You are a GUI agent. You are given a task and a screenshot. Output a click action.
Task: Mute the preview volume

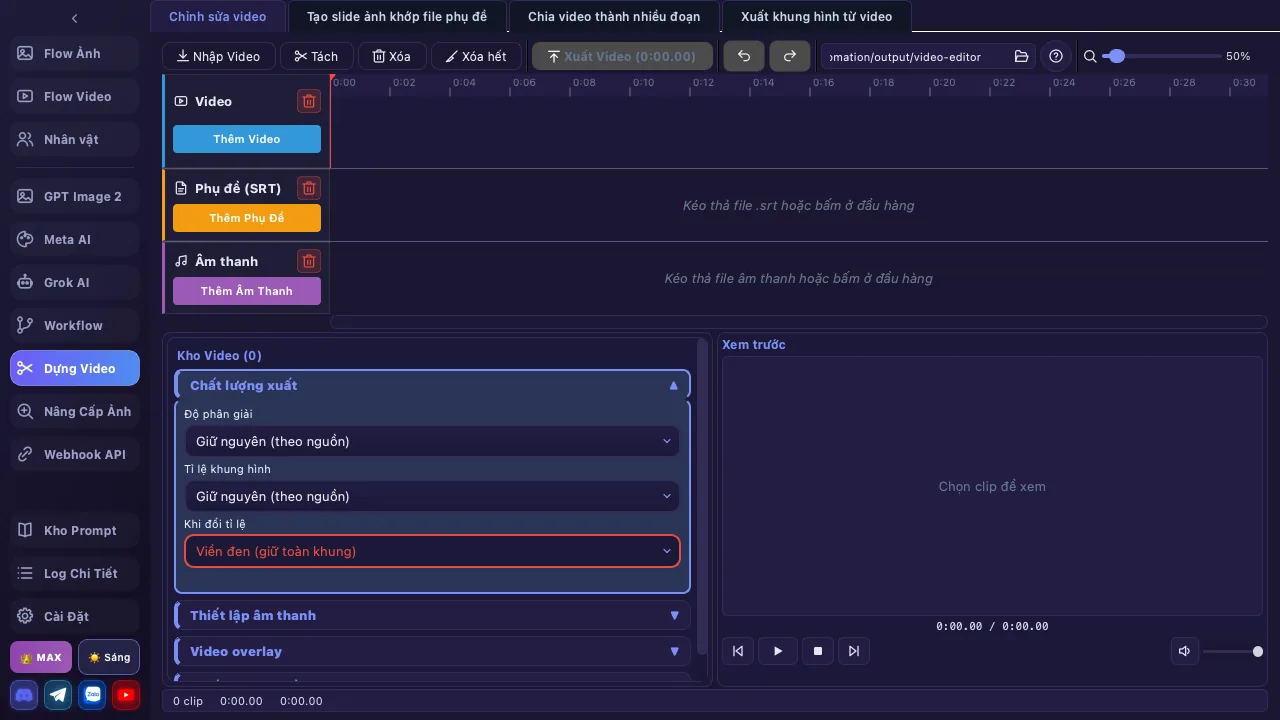coord(1184,651)
